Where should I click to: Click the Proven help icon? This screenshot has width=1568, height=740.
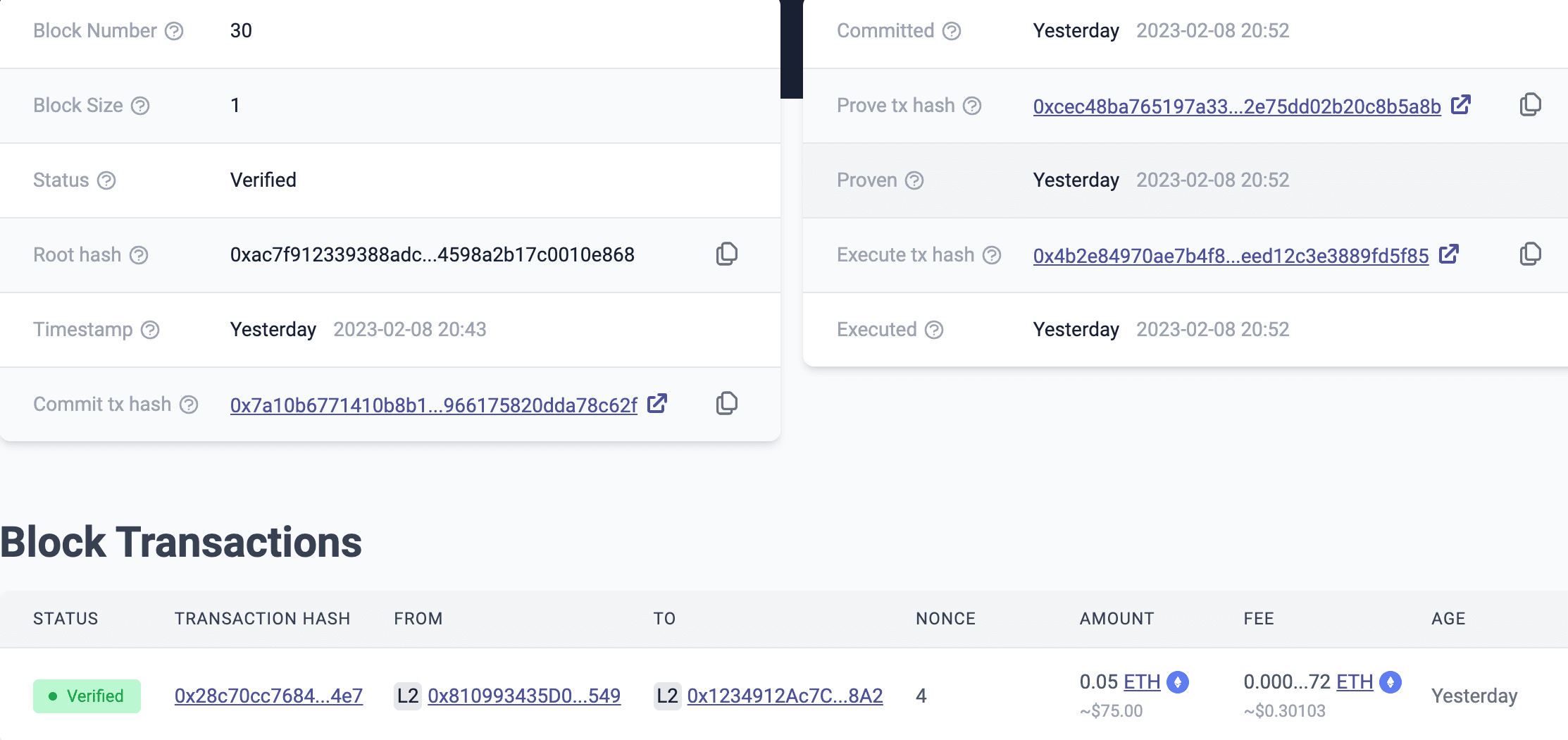(x=914, y=180)
